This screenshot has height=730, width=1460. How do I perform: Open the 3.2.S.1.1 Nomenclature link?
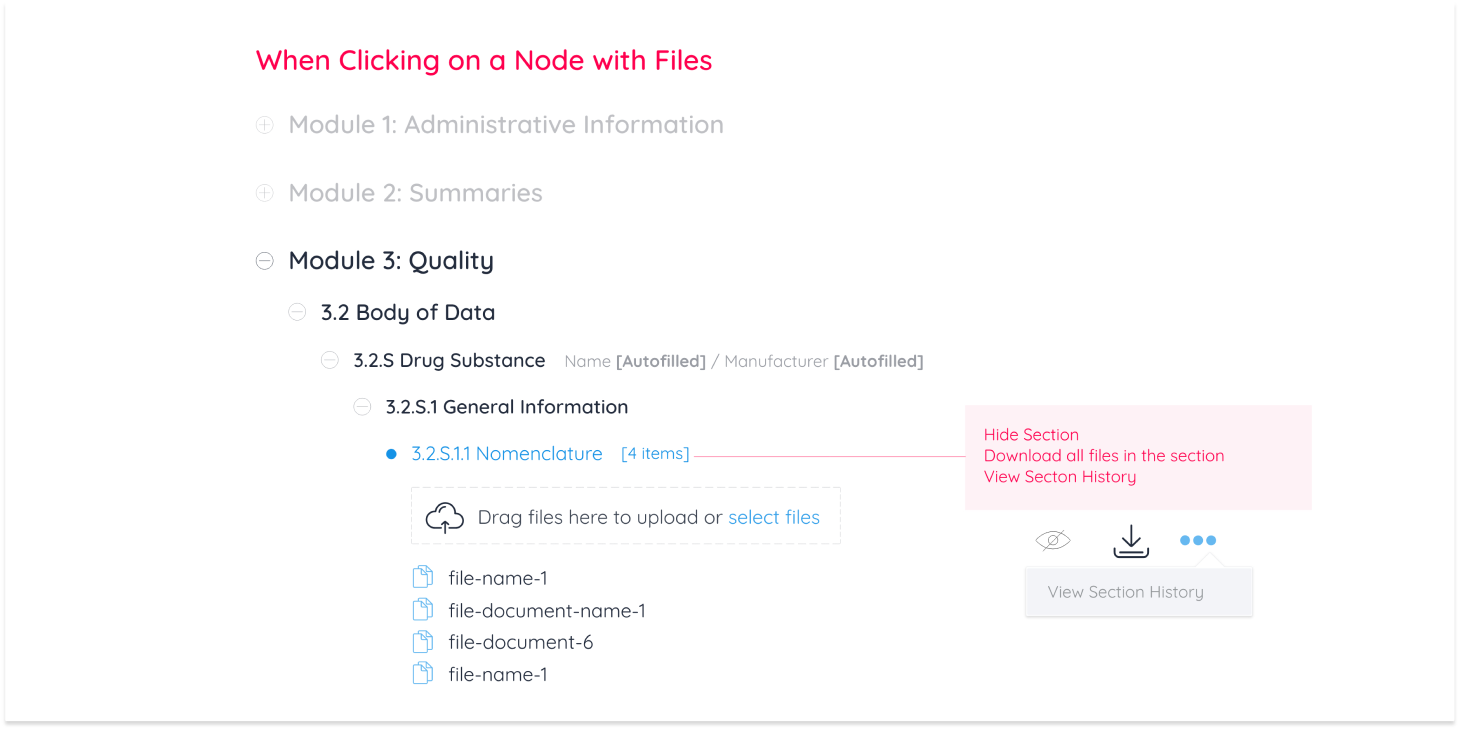point(507,453)
